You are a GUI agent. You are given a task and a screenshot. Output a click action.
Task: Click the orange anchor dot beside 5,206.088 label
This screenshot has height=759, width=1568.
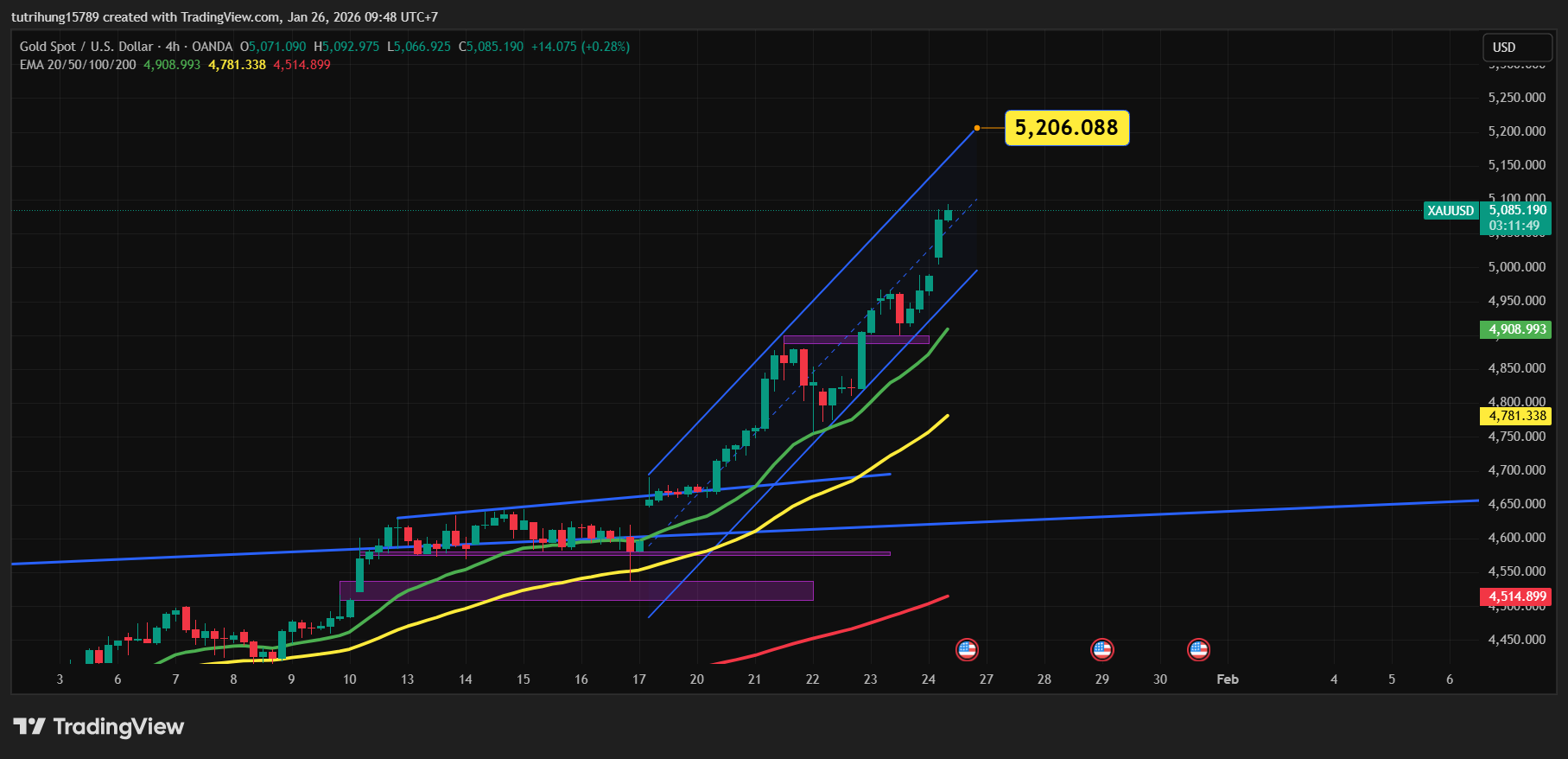click(977, 128)
